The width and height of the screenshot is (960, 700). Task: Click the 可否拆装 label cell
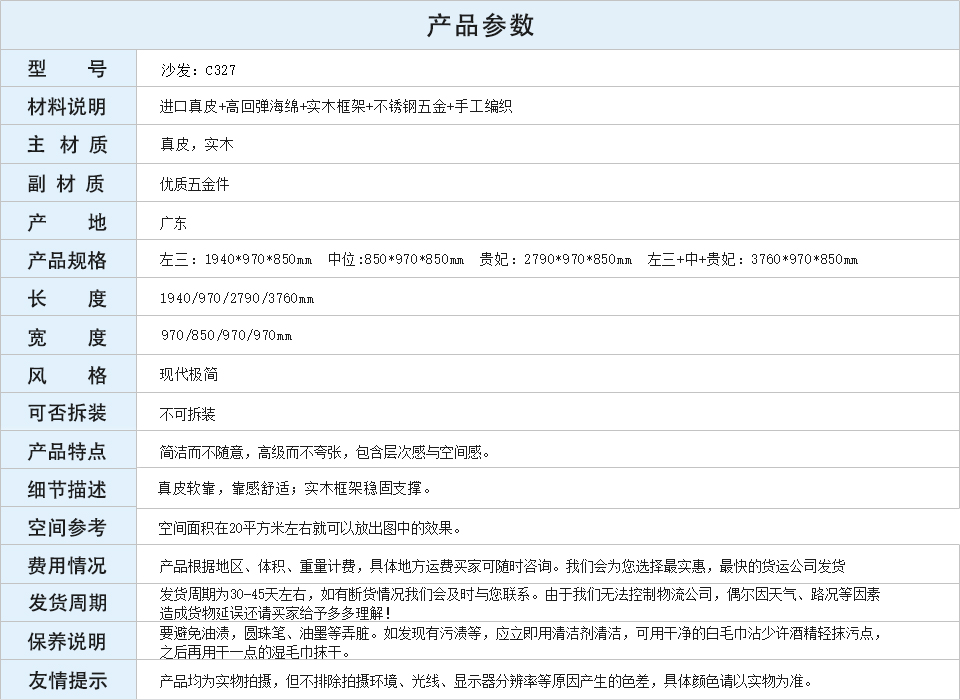pos(67,413)
